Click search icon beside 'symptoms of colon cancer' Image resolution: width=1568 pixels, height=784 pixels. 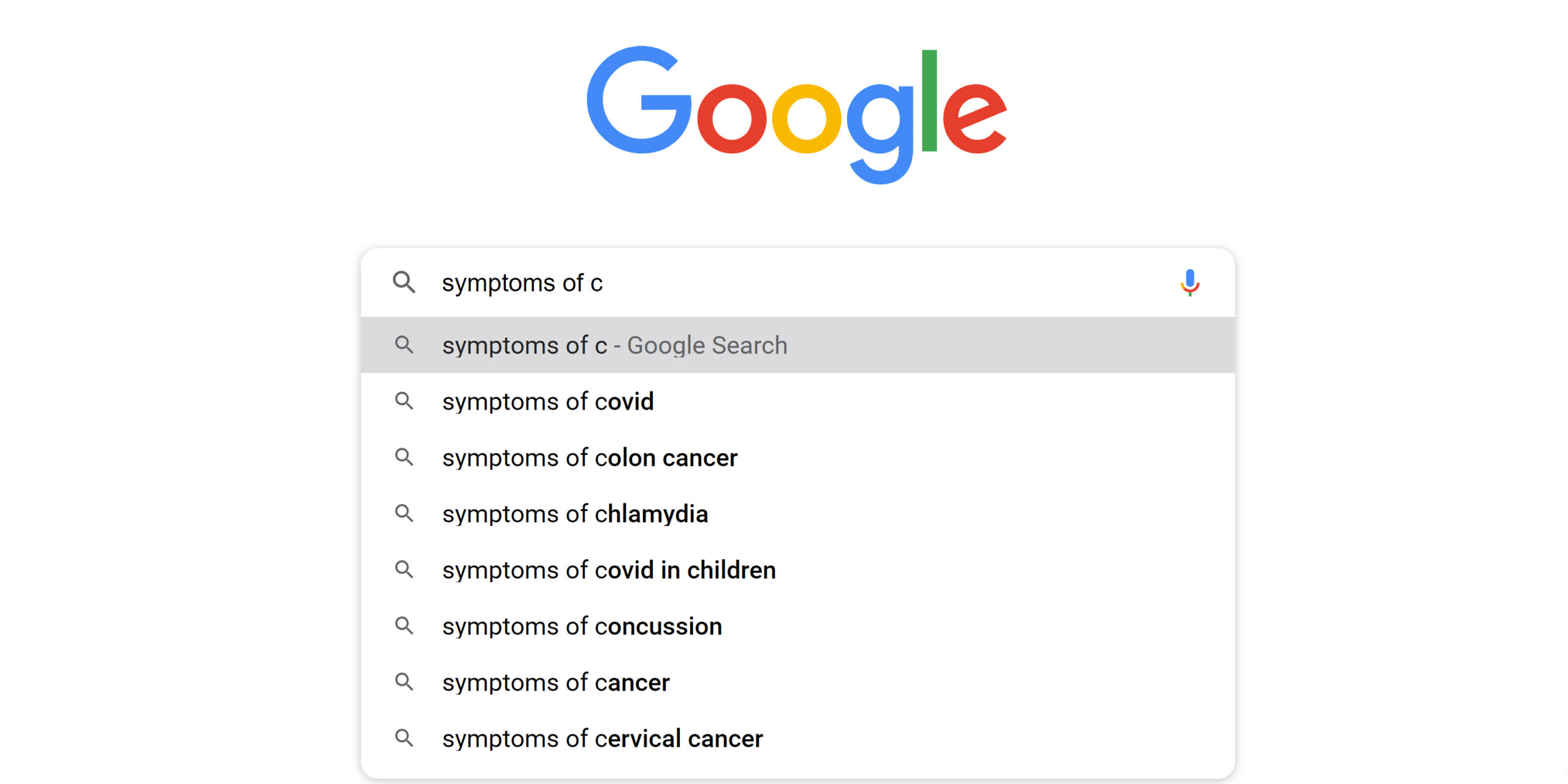point(404,458)
